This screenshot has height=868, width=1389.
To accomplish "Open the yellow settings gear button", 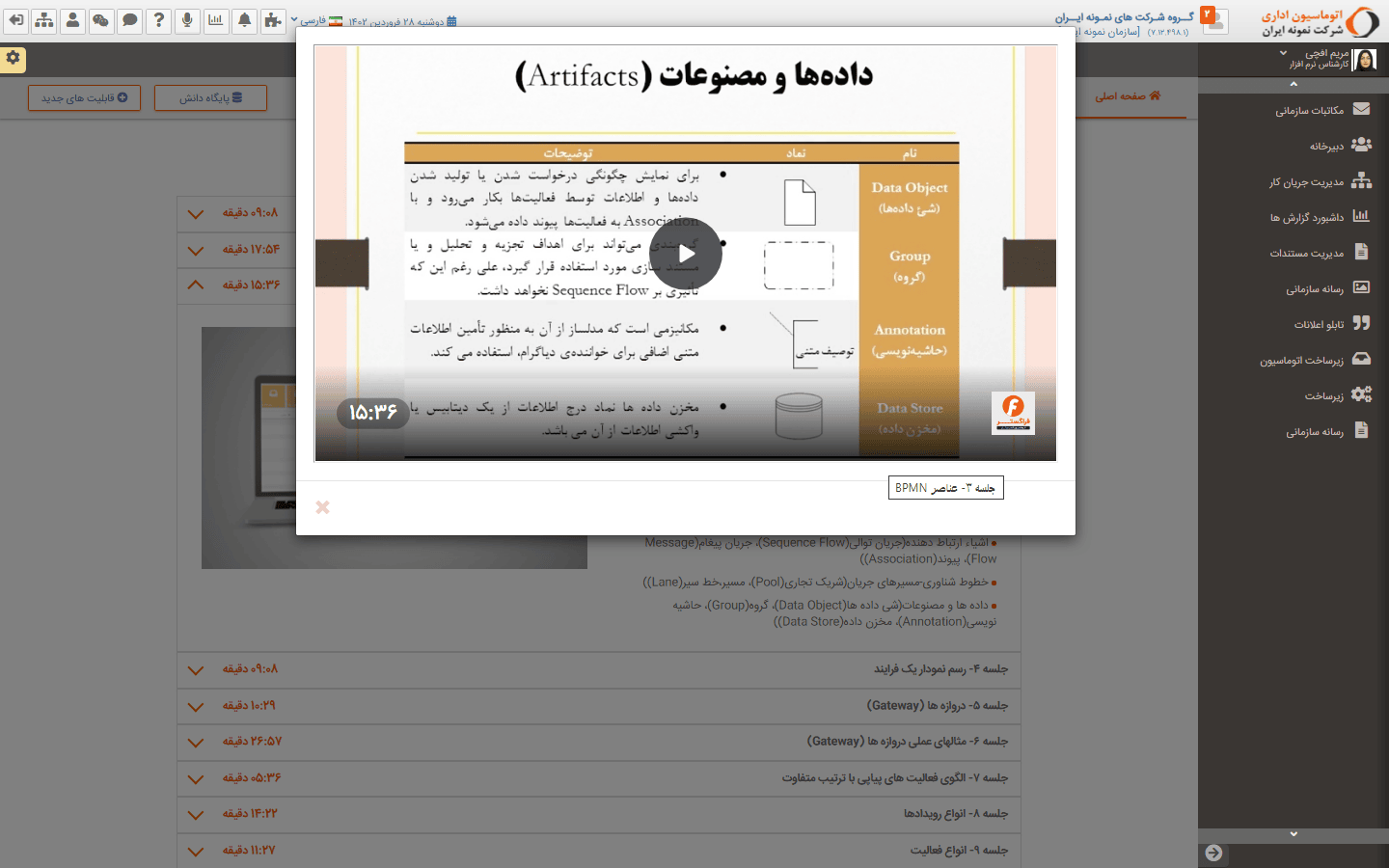I will [x=13, y=58].
